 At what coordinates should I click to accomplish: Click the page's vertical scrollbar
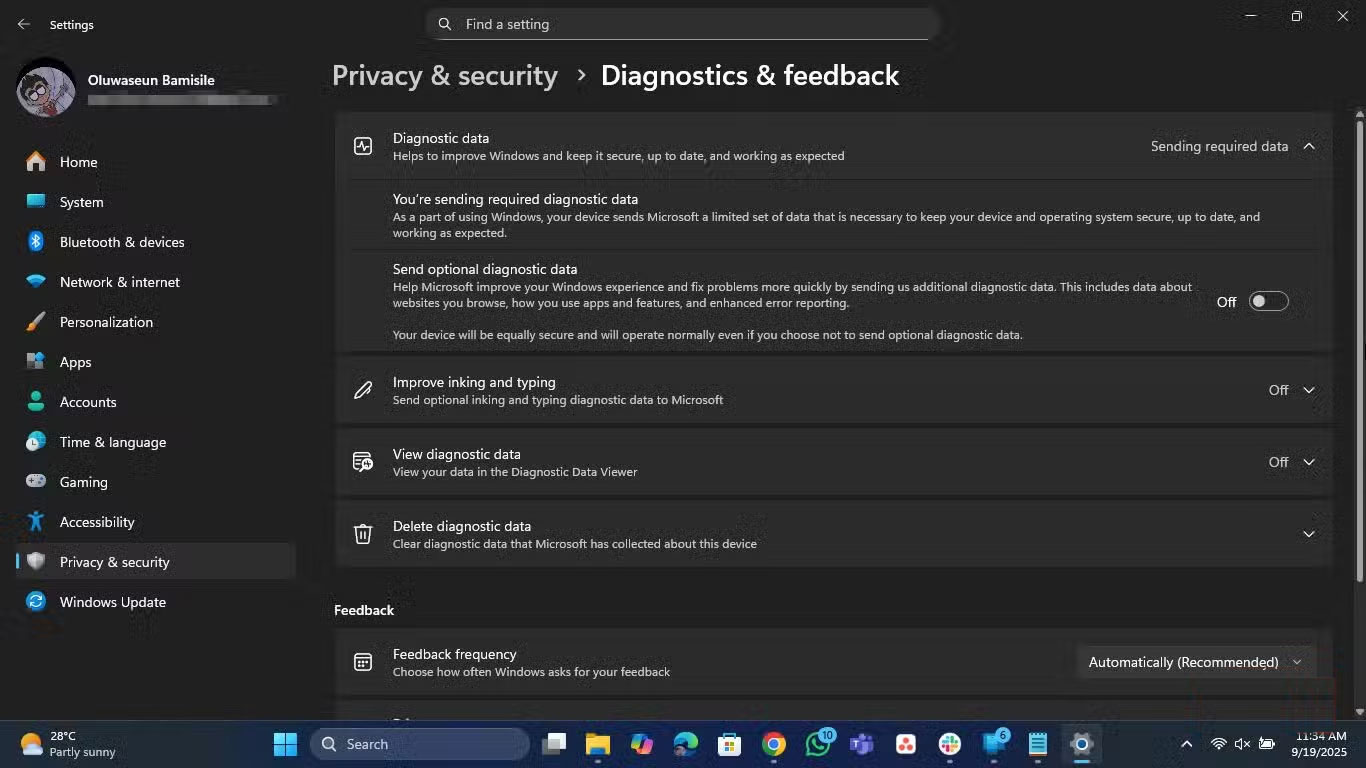click(1359, 350)
